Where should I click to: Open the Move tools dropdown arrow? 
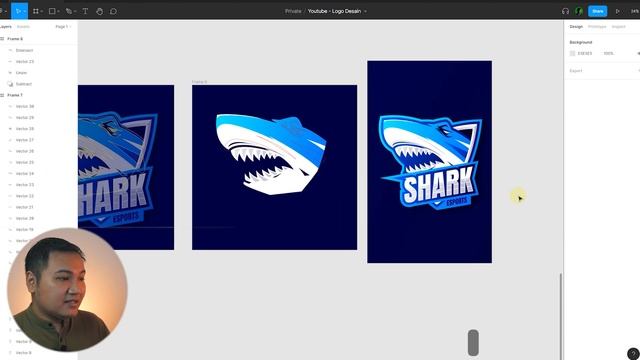pos(24,11)
